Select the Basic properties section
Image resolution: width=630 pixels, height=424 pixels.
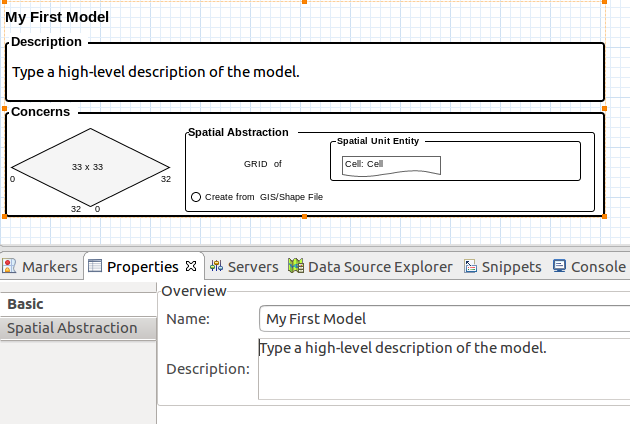pos(78,304)
